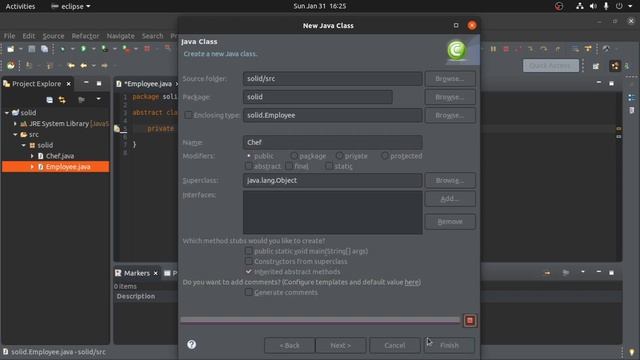This screenshot has width=640, height=360.
Task: Open the Source menu
Action: click(53, 36)
